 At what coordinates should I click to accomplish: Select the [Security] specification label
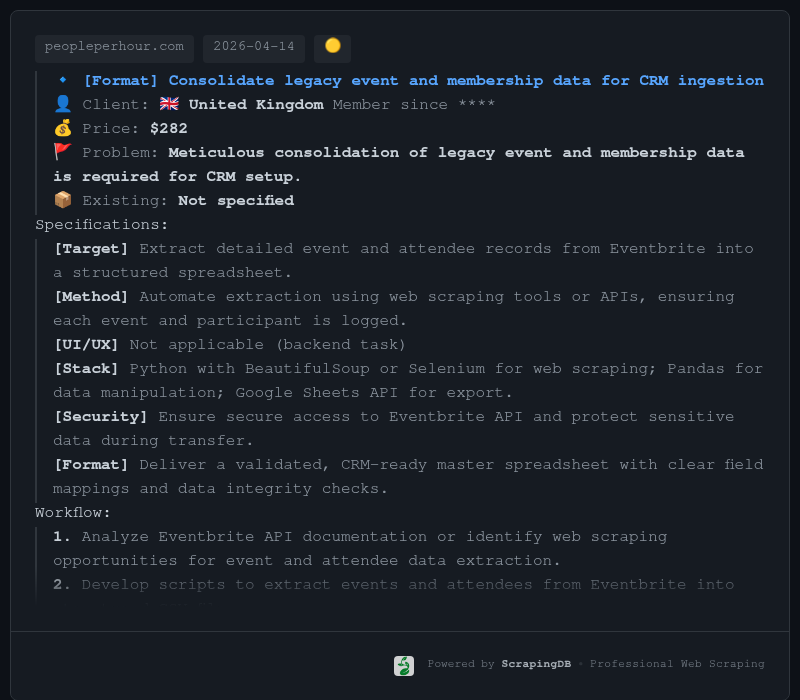click(x=100, y=416)
